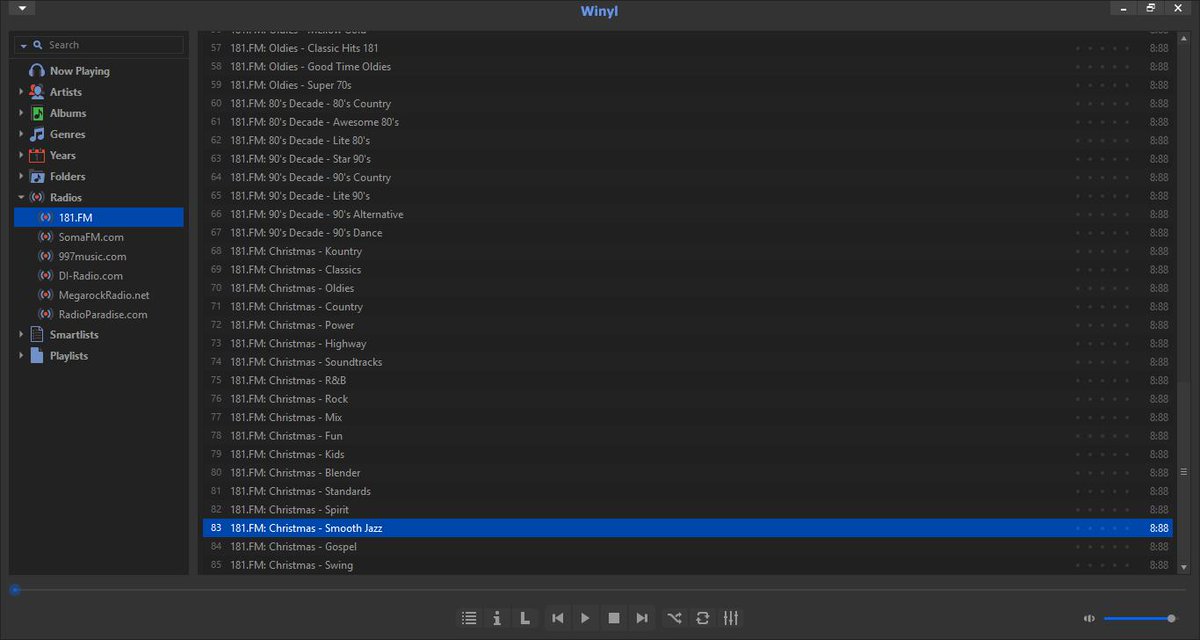The width and height of the screenshot is (1200, 640).
Task: Click the Smartlists icon in the sidebar
Action: point(37,335)
